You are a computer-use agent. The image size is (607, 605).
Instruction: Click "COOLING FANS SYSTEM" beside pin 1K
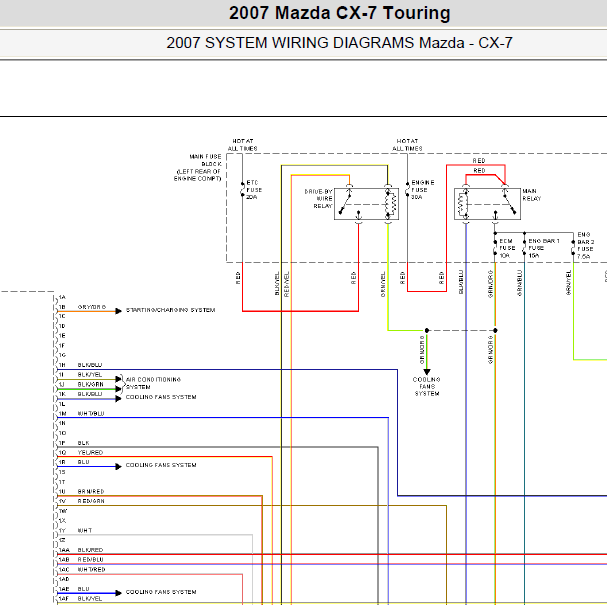161,397
